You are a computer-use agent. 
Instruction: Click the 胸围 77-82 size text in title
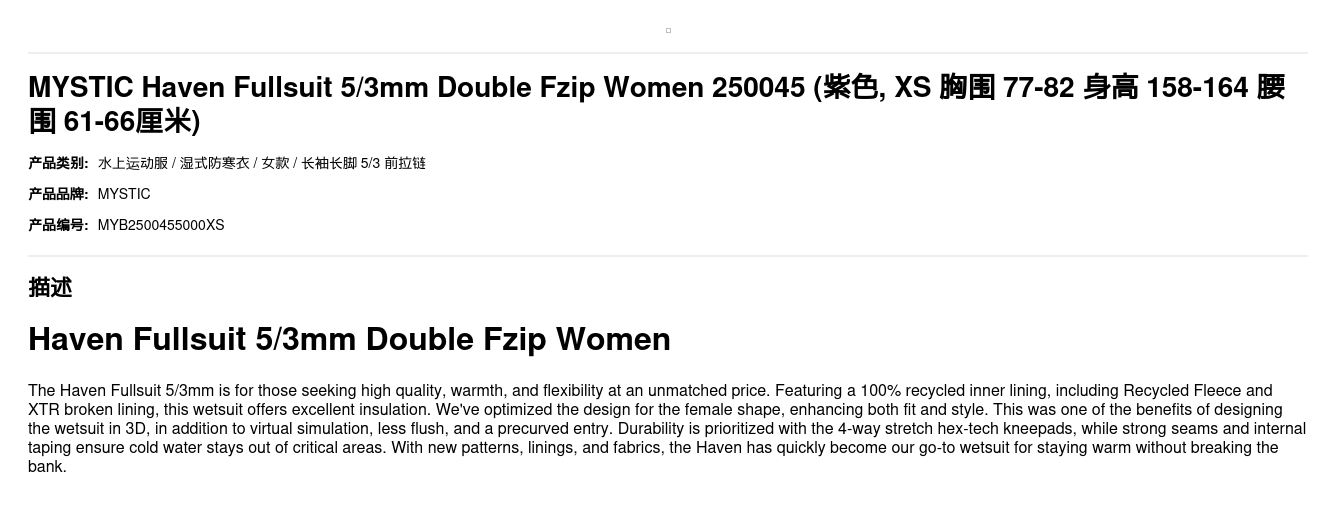[x=1006, y=88]
